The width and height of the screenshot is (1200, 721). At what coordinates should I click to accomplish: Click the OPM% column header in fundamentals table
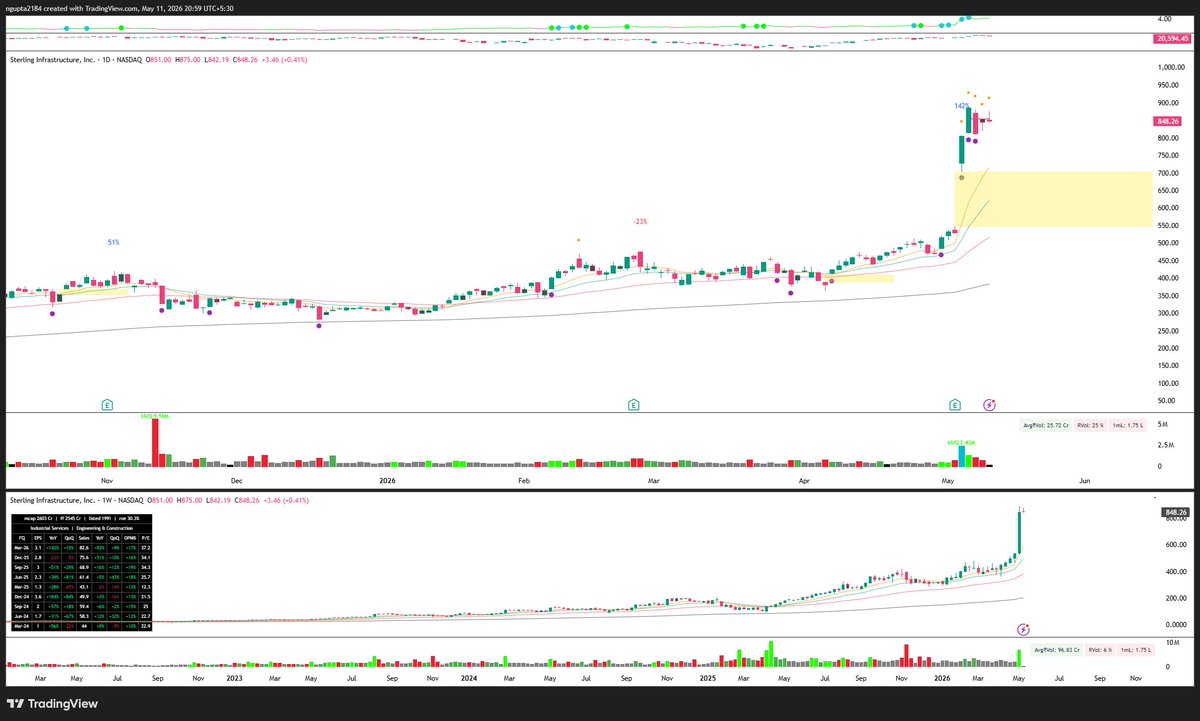tap(130, 538)
